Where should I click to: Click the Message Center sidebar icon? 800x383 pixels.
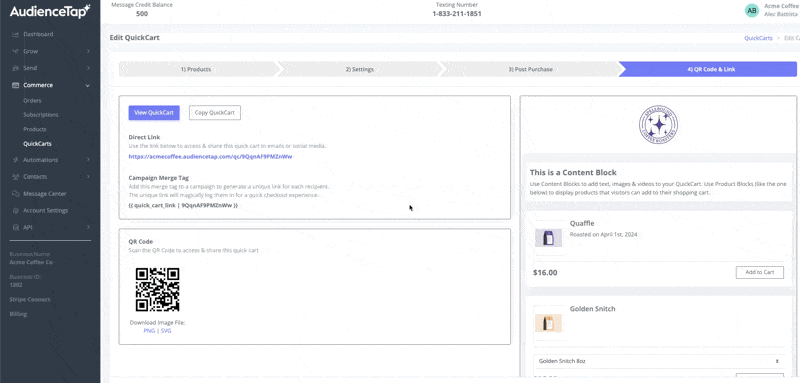(15, 194)
